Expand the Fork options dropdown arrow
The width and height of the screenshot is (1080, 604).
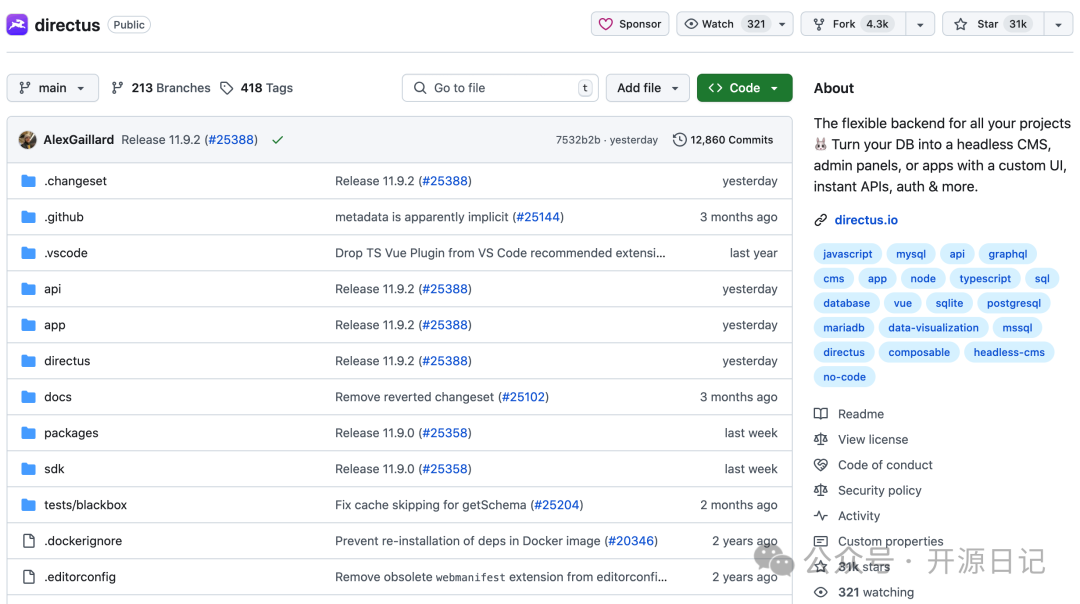click(x=920, y=24)
